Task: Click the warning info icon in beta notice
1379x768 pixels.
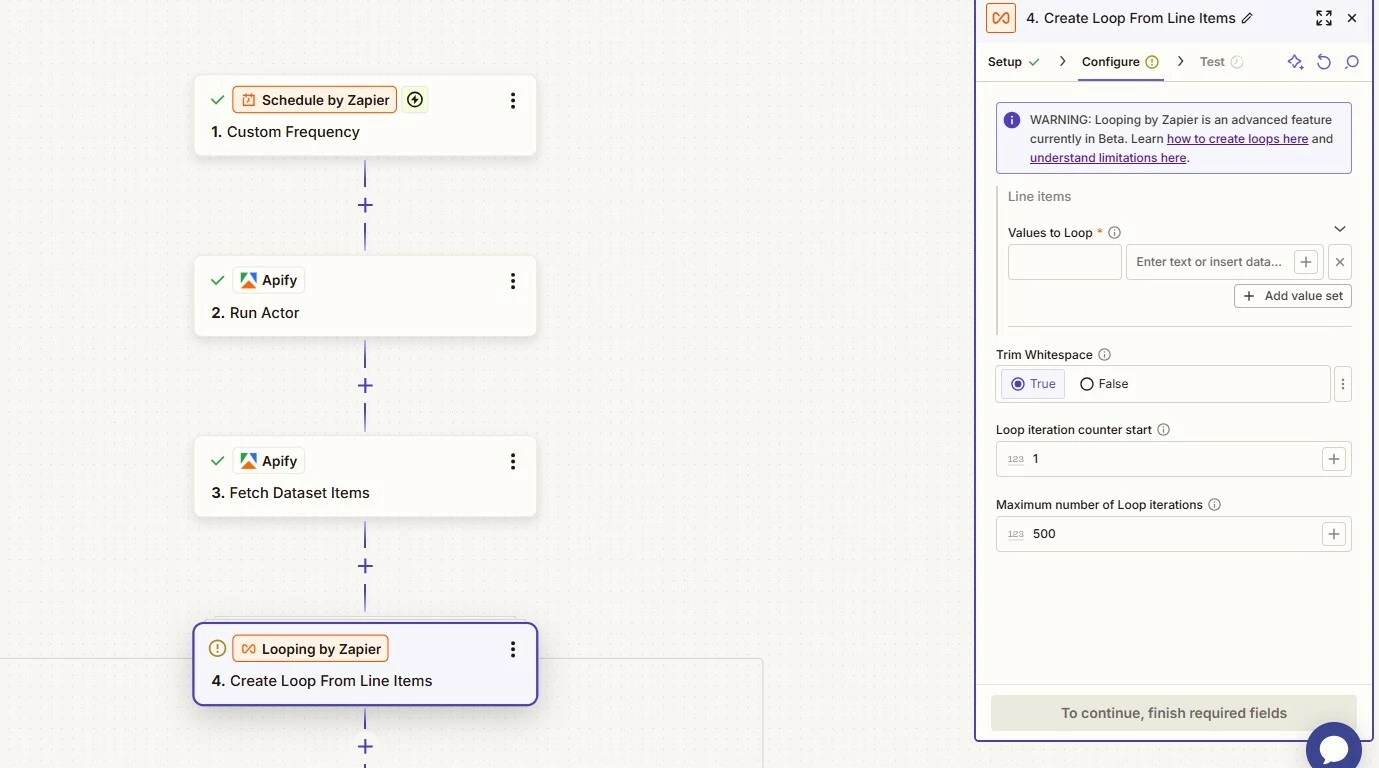Action: pyautogui.click(x=1012, y=120)
